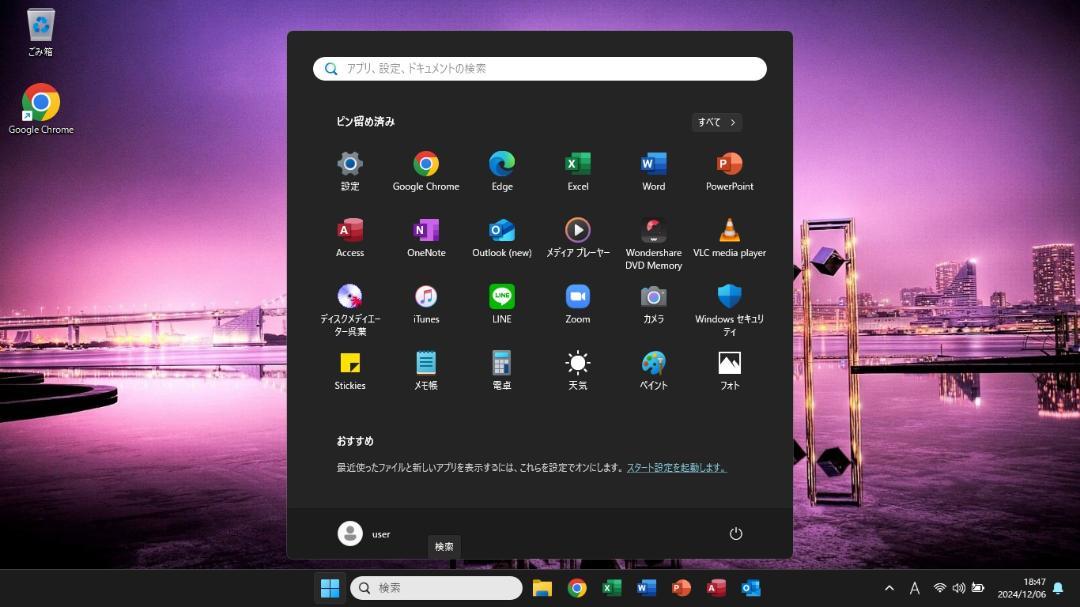Launch メディア プレーヤー app
The height and width of the screenshot is (607, 1080).
pyautogui.click(x=577, y=238)
